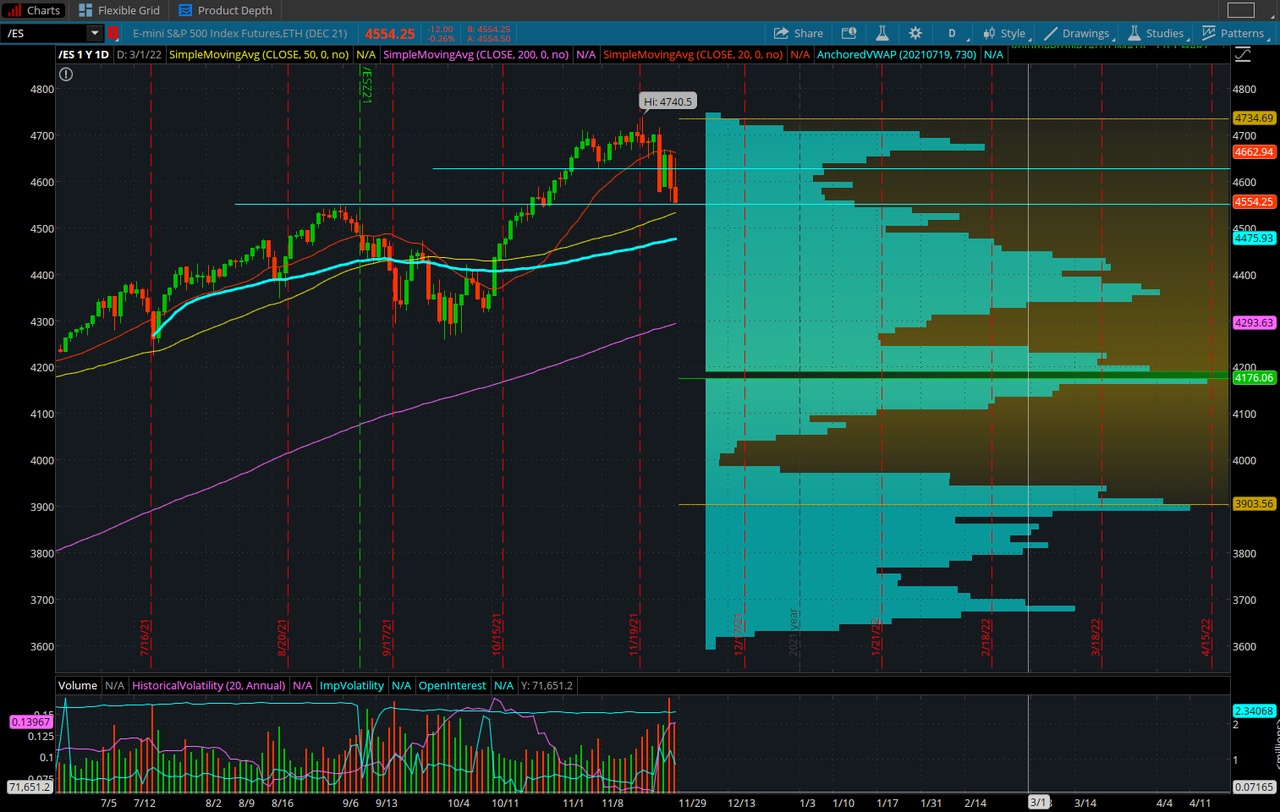This screenshot has height=812, width=1280.
Task: Click the green /ESZ21 rollover marker
Action: pyautogui.click(x=366, y=87)
